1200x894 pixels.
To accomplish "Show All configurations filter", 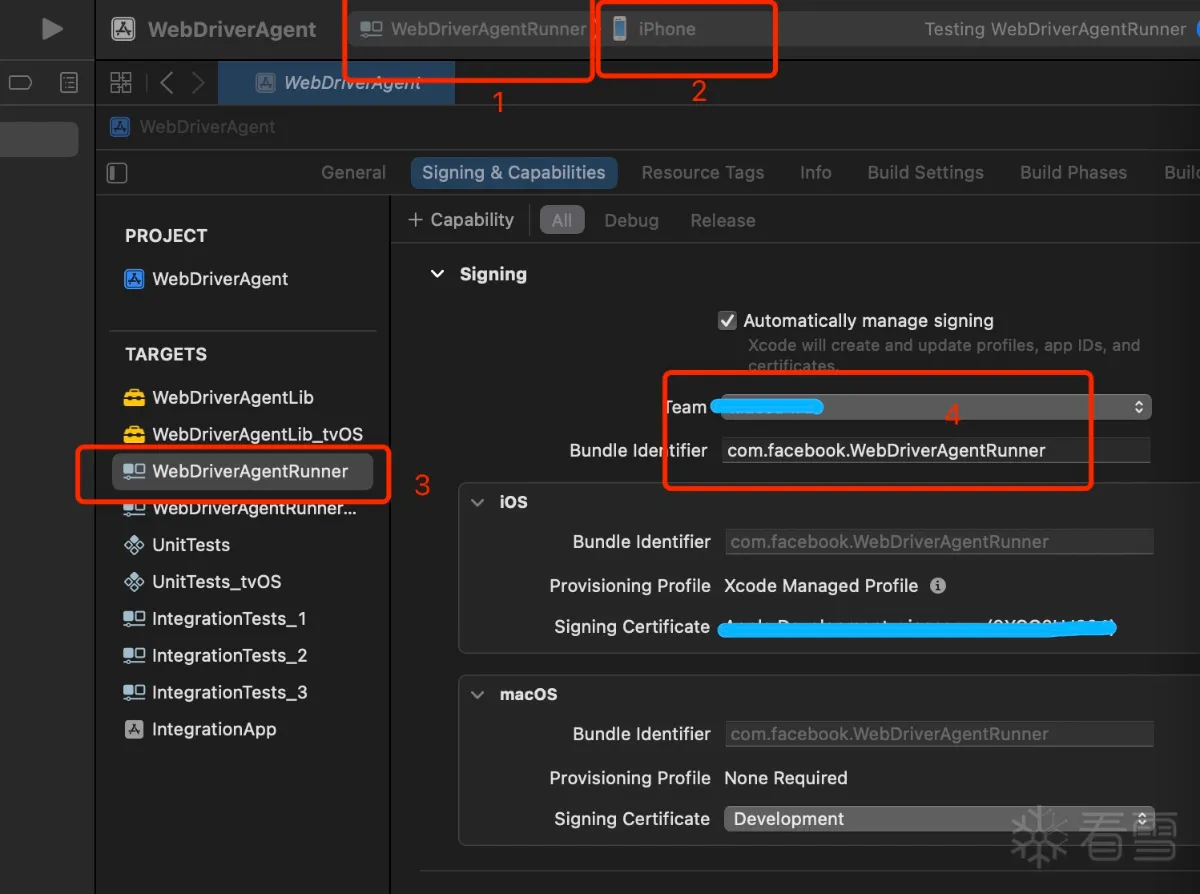I will click(562, 220).
